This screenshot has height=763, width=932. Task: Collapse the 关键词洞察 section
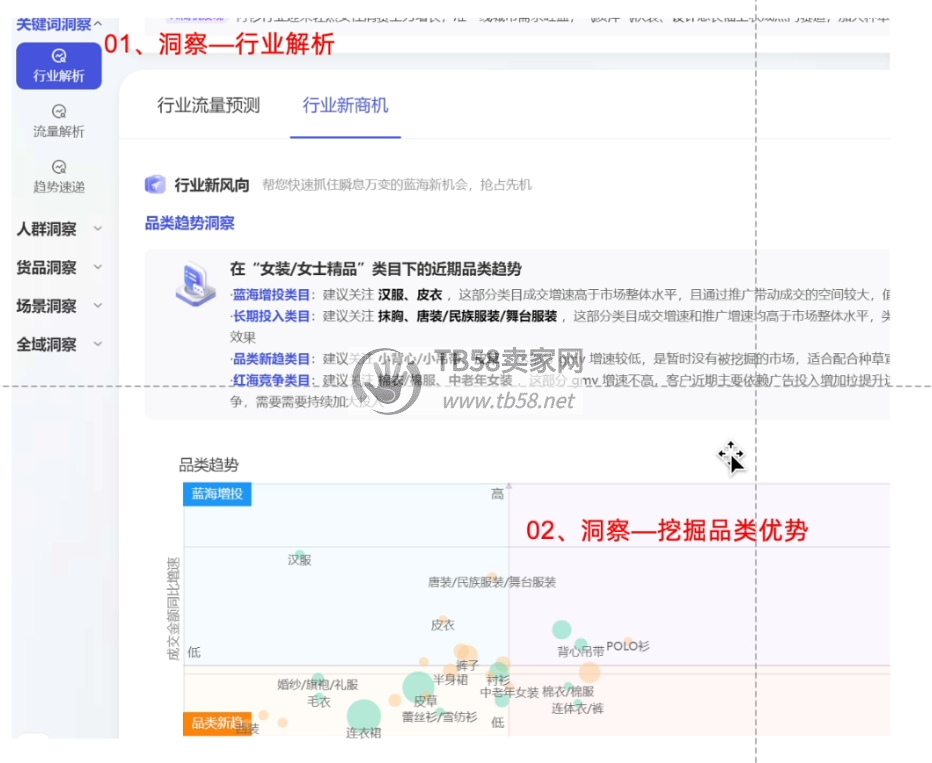pyautogui.click(x=97, y=23)
